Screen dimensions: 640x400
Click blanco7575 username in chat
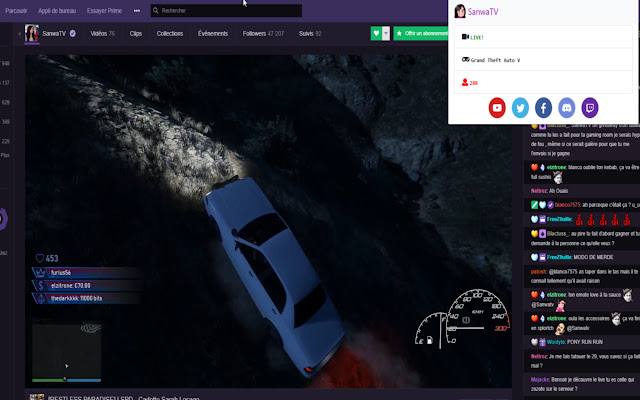[x=567, y=204]
